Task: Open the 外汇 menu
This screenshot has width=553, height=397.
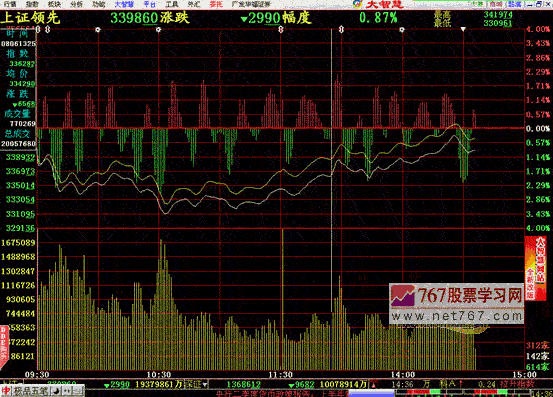Action: click(194, 4)
